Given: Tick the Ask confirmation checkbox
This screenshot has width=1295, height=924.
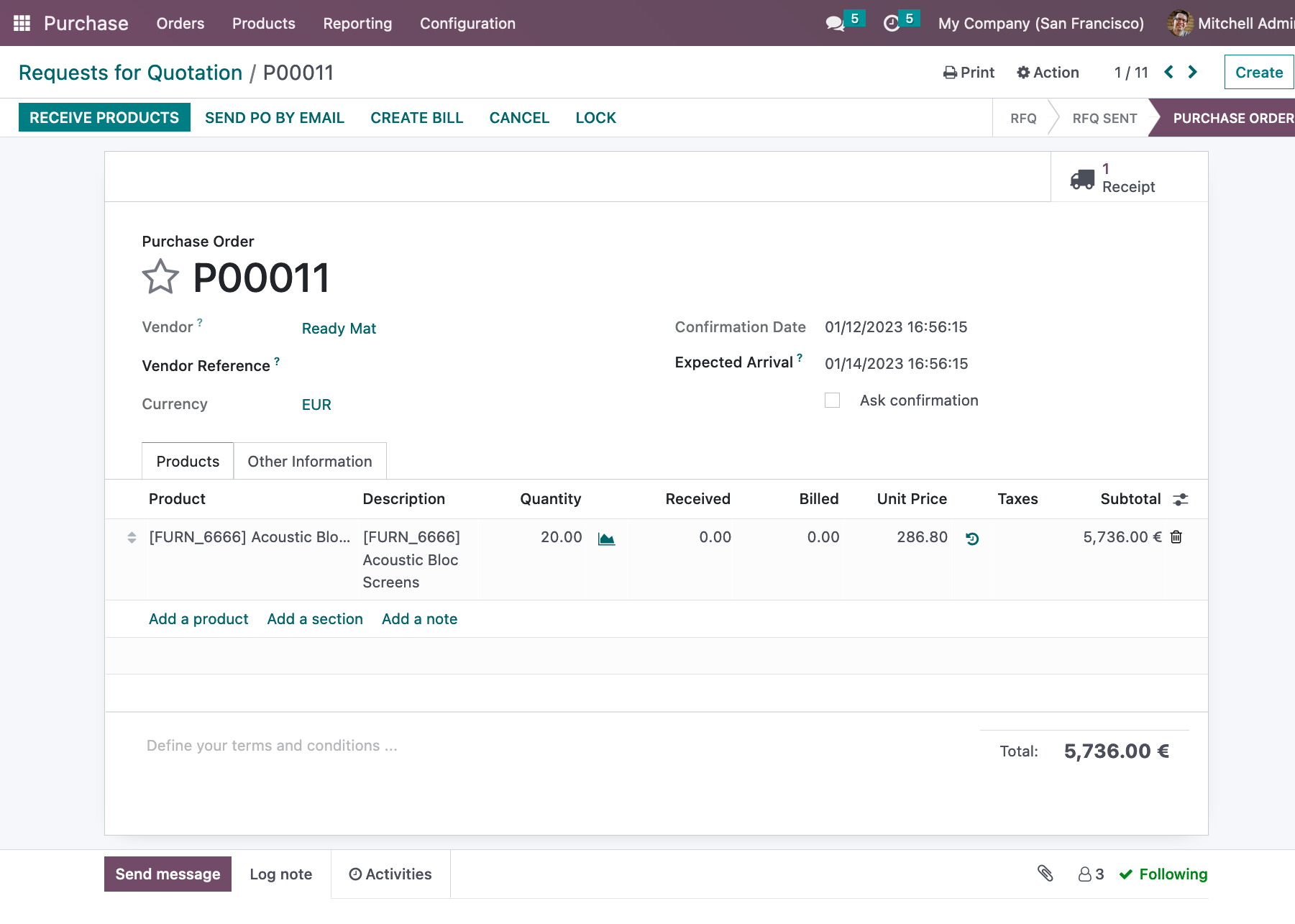Looking at the screenshot, I should point(832,401).
